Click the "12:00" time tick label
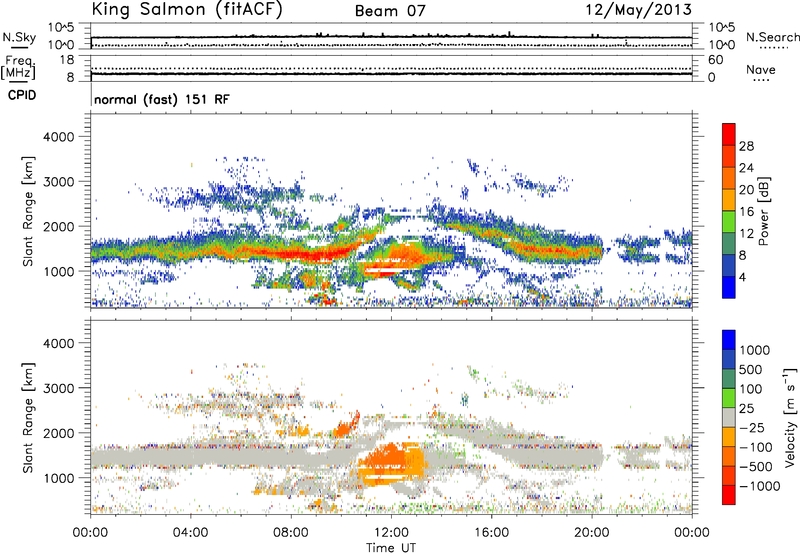The width and height of the screenshot is (800, 554). 391,533
